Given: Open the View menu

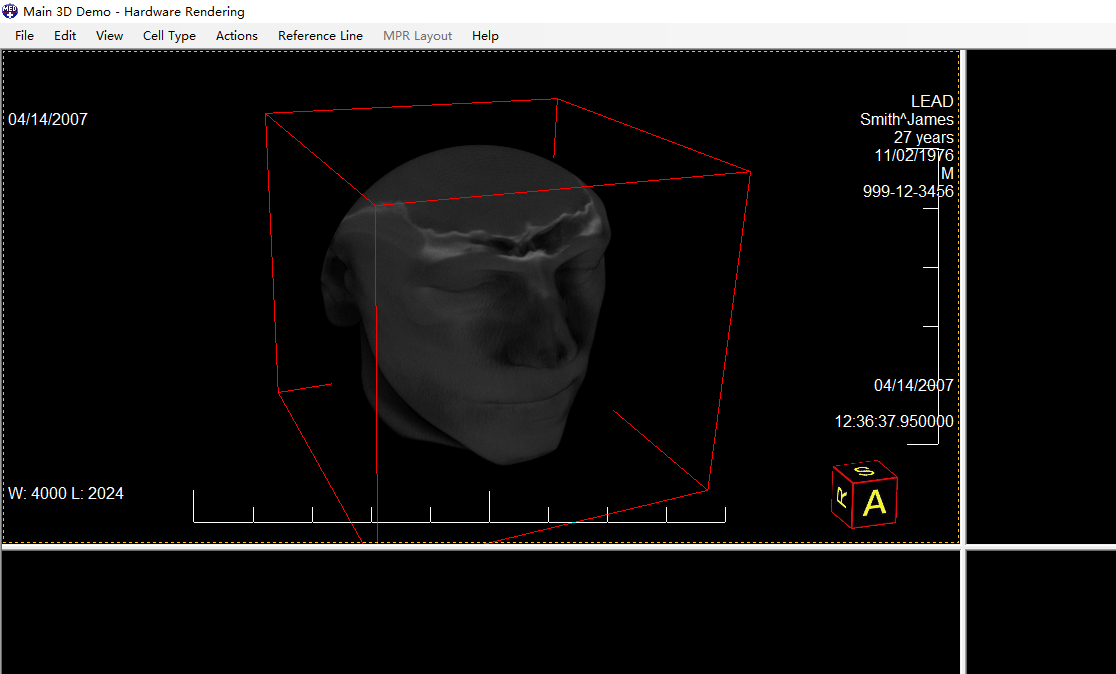Looking at the screenshot, I should [109, 36].
